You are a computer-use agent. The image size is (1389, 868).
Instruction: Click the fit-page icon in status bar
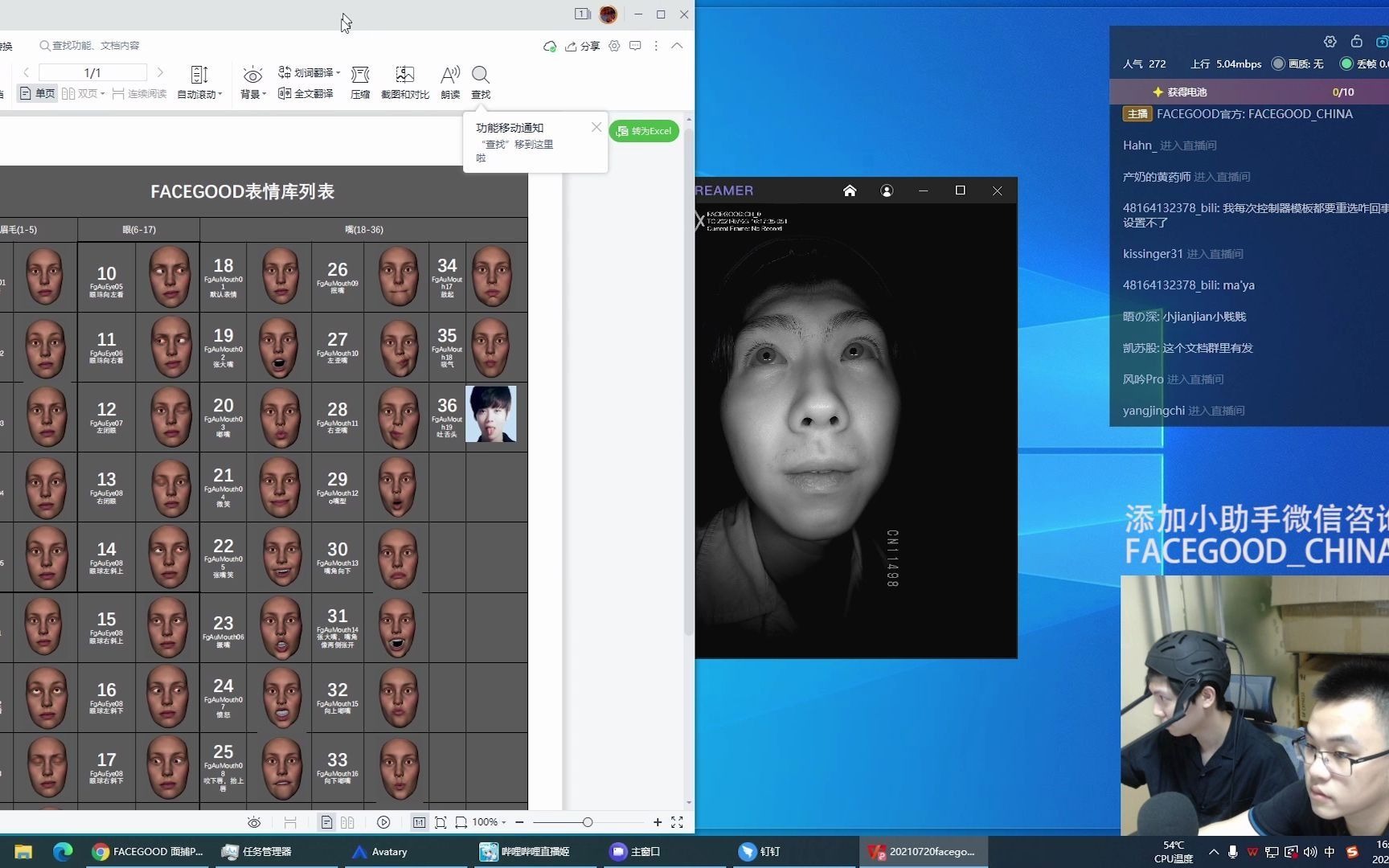click(440, 822)
